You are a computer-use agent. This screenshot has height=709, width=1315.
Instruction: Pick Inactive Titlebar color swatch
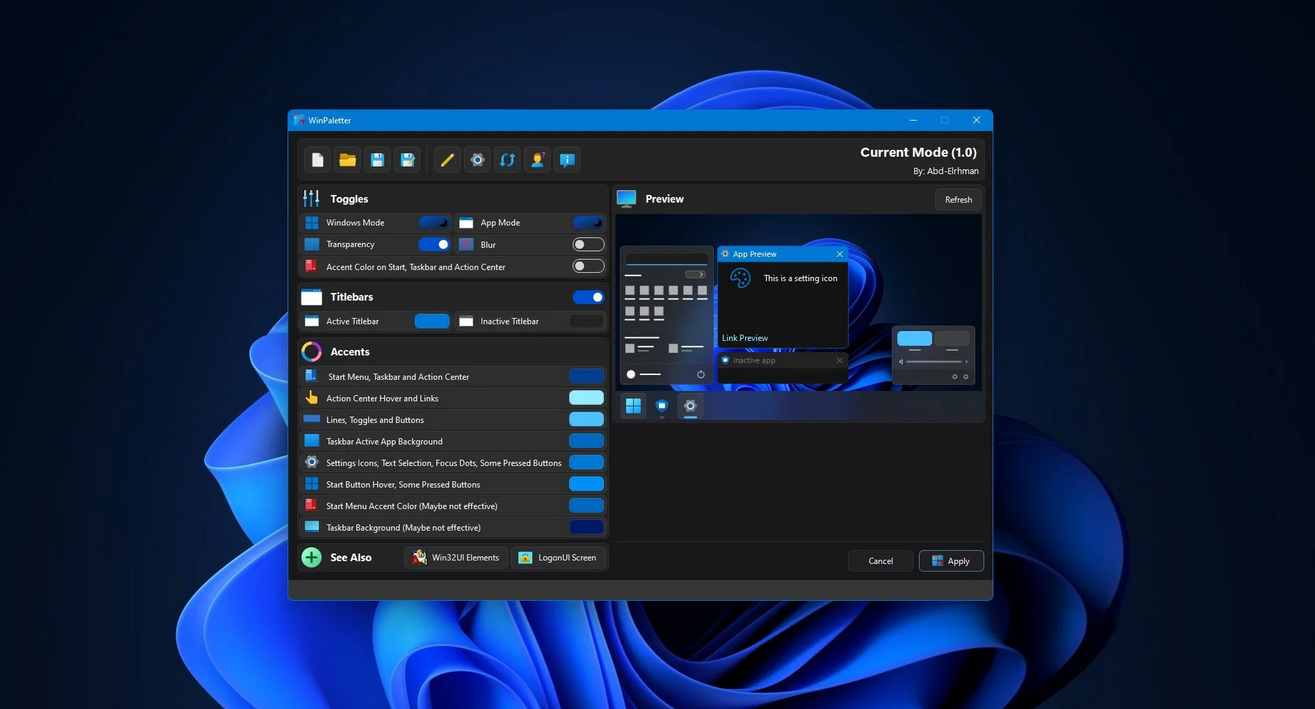(x=587, y=321)
